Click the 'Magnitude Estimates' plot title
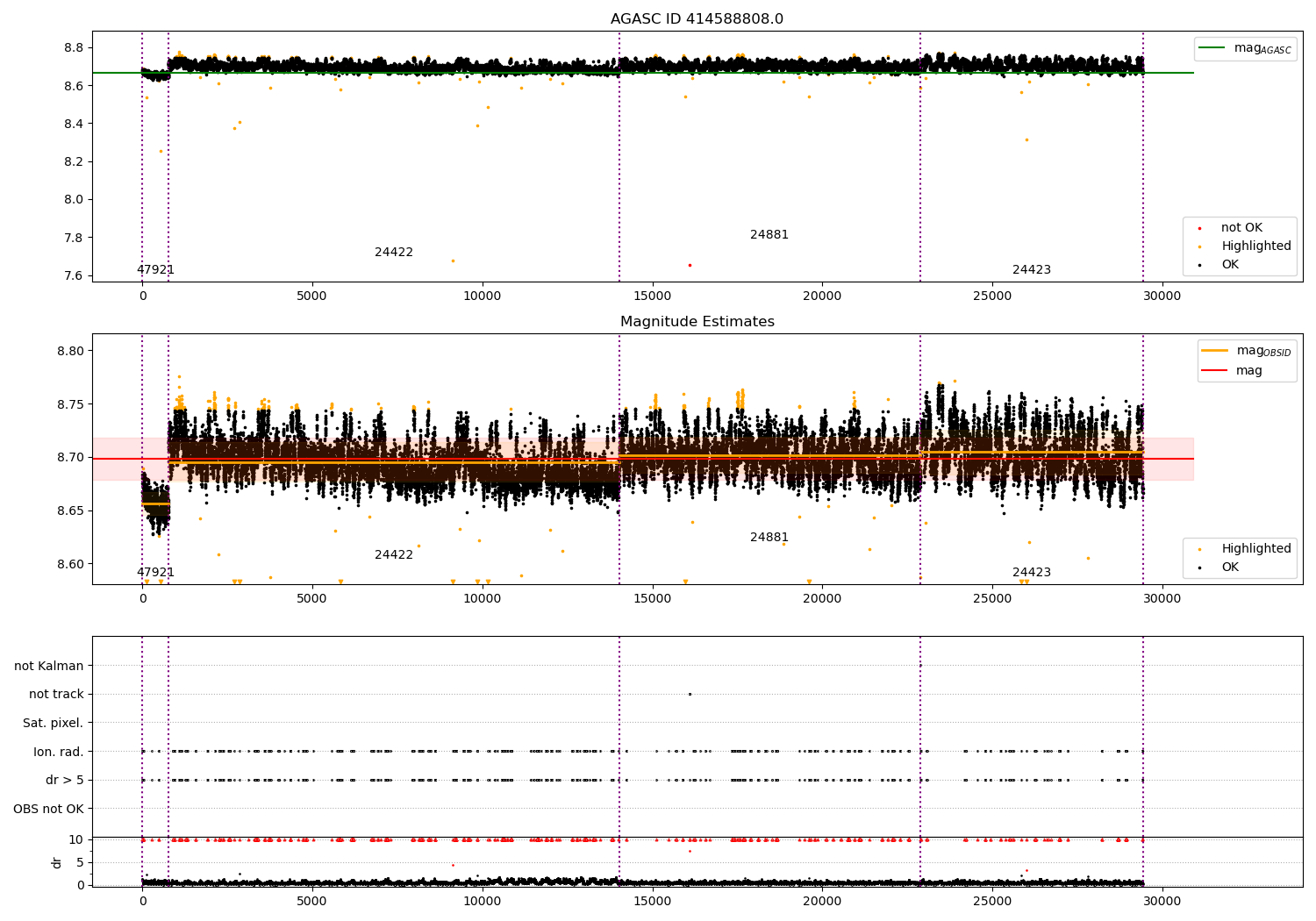 pos(697,322)
